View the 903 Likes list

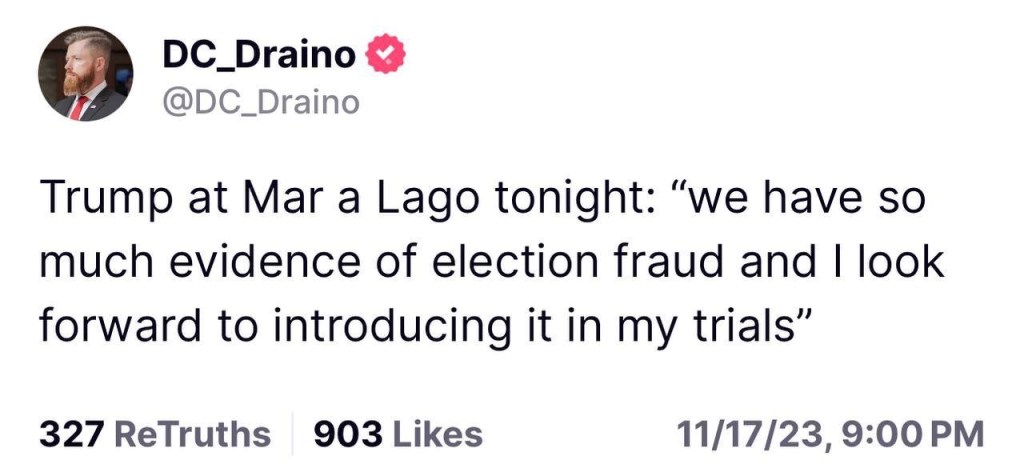click(x=398, y=435)
